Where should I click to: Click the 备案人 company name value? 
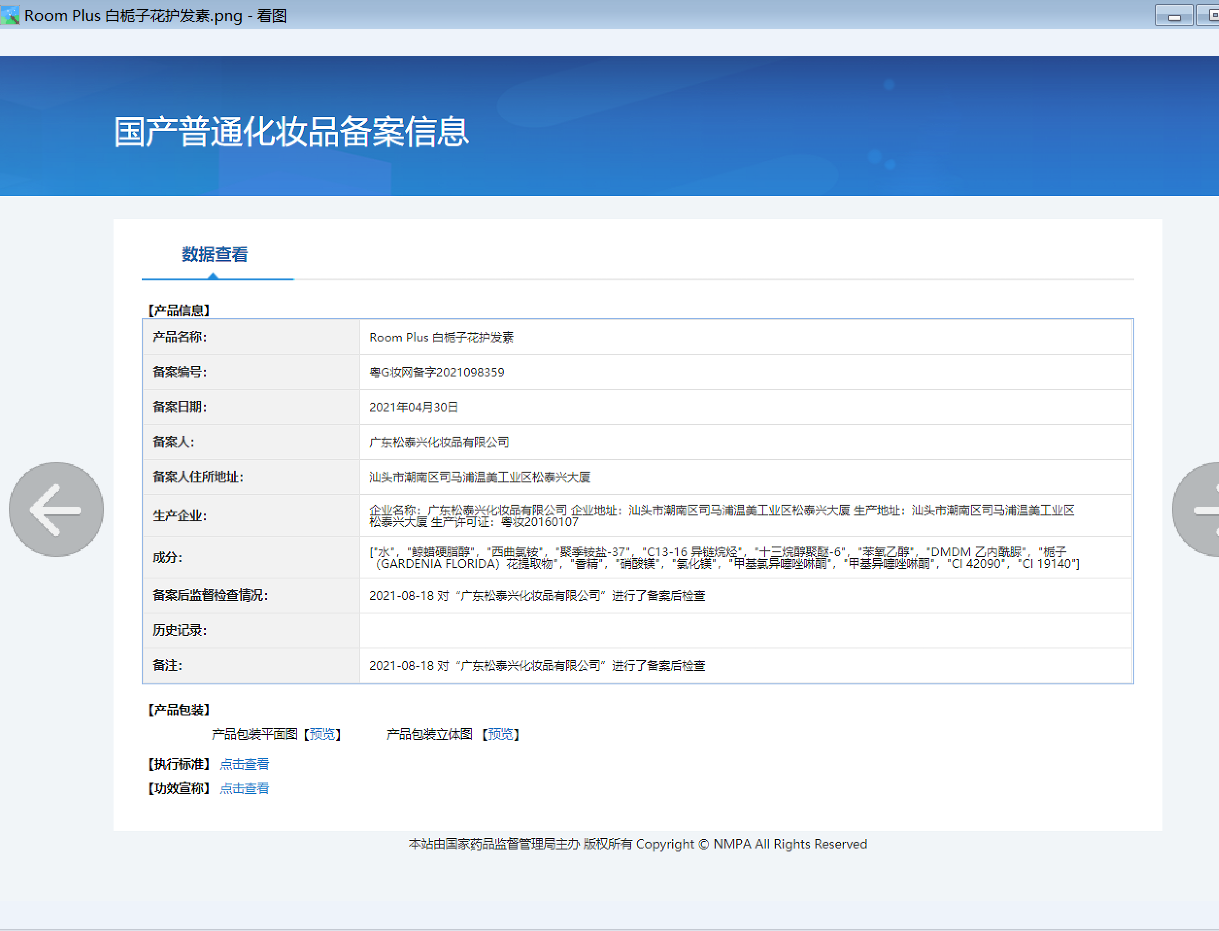coord(439,442)
